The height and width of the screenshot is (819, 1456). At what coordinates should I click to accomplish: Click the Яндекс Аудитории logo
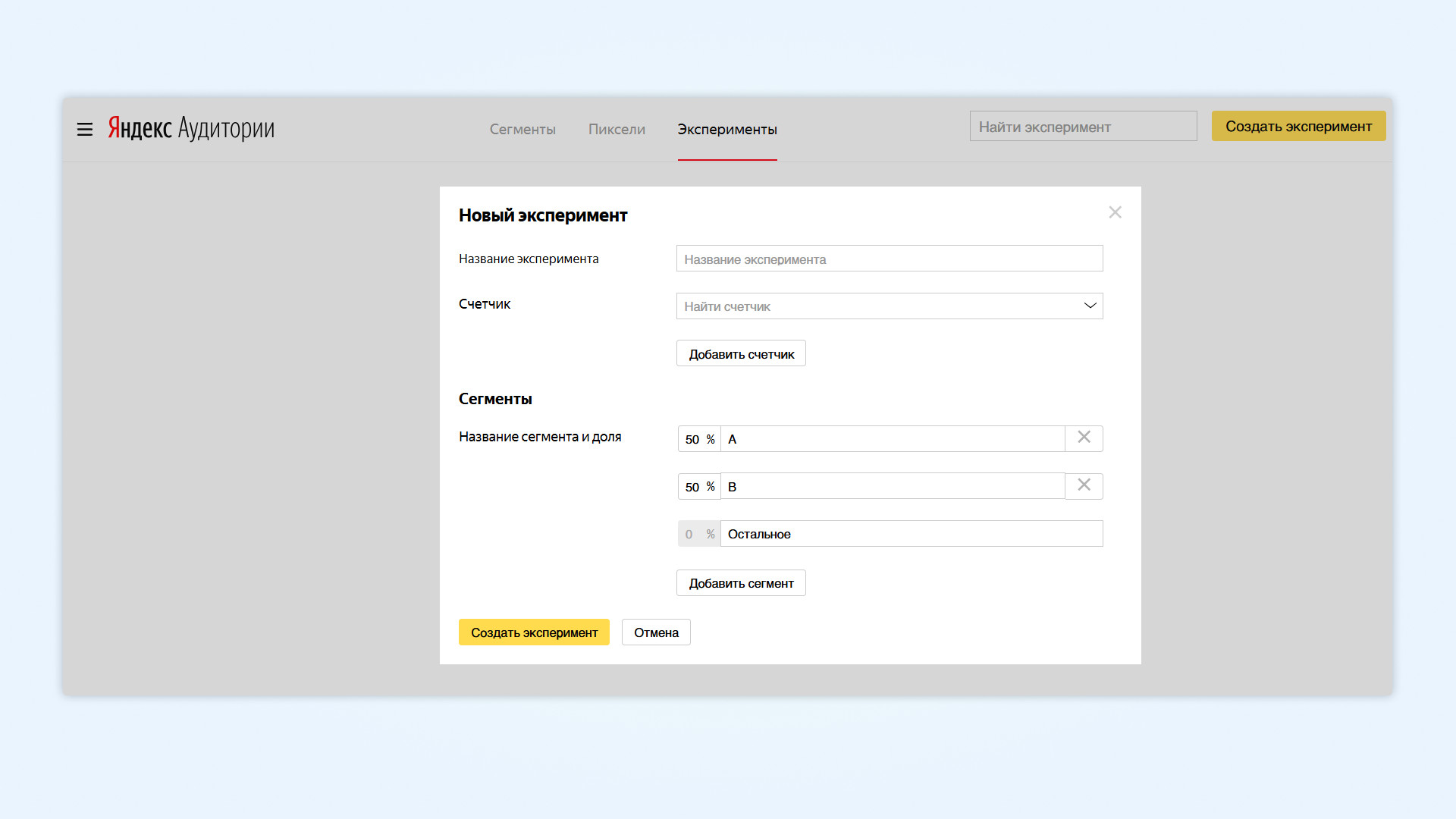(x=191, y=128)
